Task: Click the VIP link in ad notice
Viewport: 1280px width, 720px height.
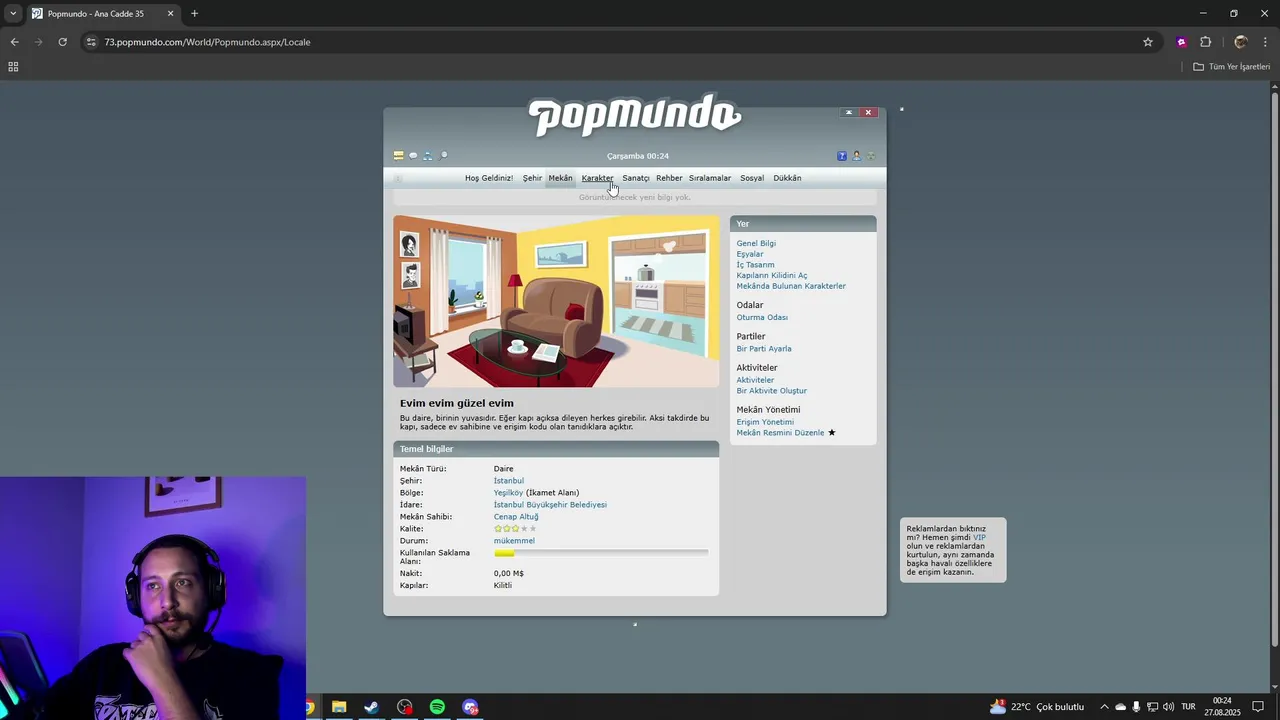Action: [979, 538]
